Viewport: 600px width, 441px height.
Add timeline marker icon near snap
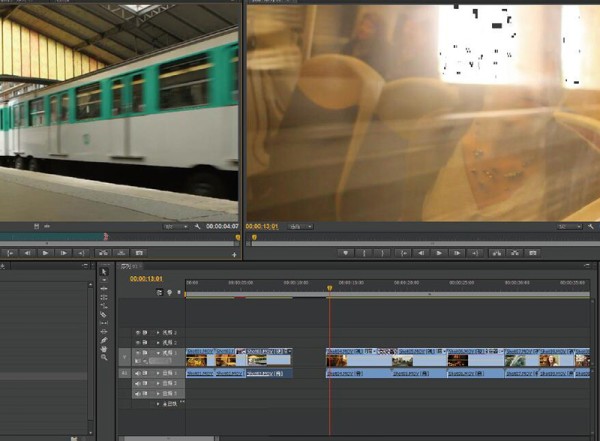(169, 292)
